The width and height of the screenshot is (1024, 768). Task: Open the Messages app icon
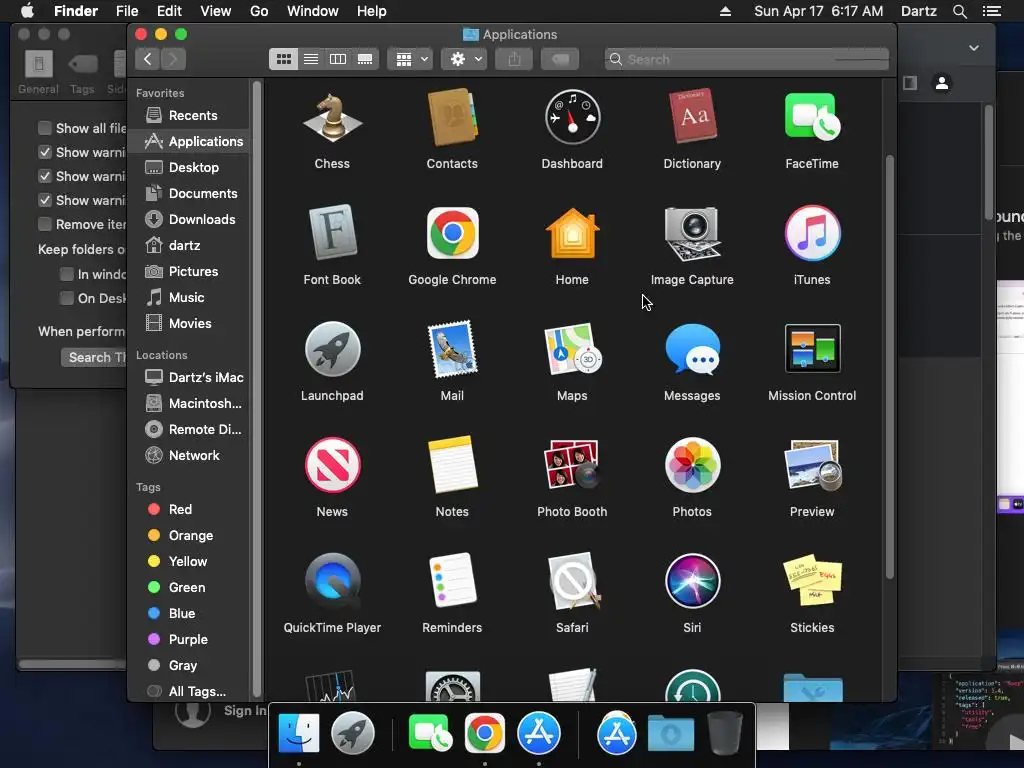click(692, 349)
